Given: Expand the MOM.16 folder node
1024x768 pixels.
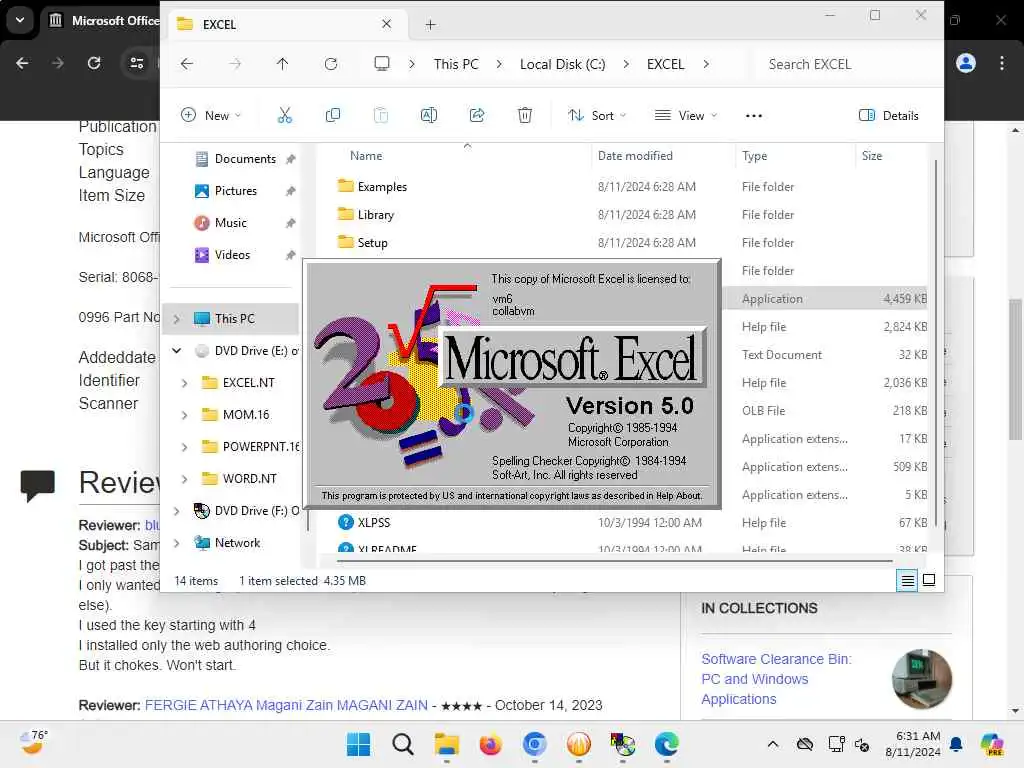Looking at the screenshot, I should [184, 415].
